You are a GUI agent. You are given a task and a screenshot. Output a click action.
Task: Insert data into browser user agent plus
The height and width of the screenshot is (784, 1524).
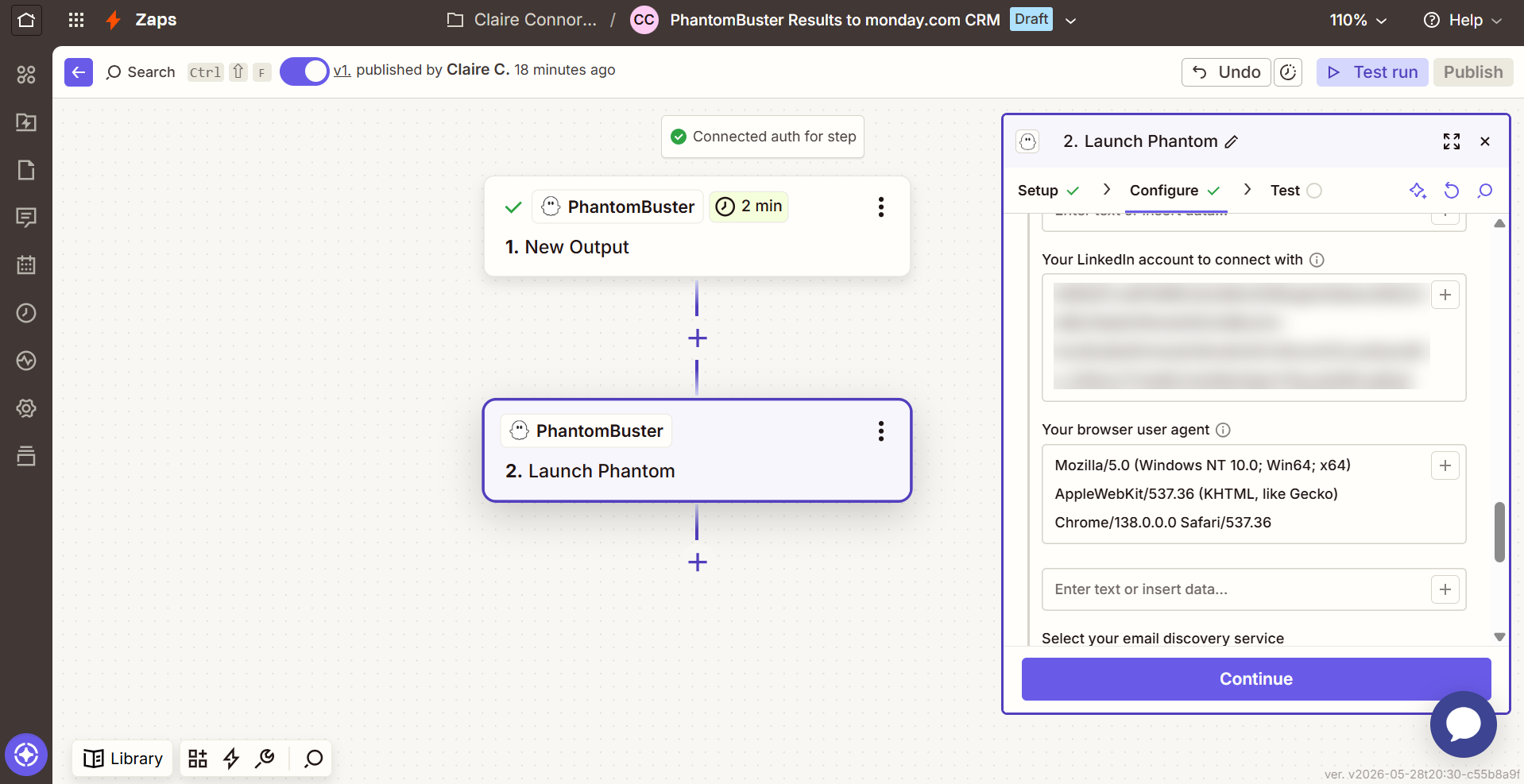coord(1445,465)
